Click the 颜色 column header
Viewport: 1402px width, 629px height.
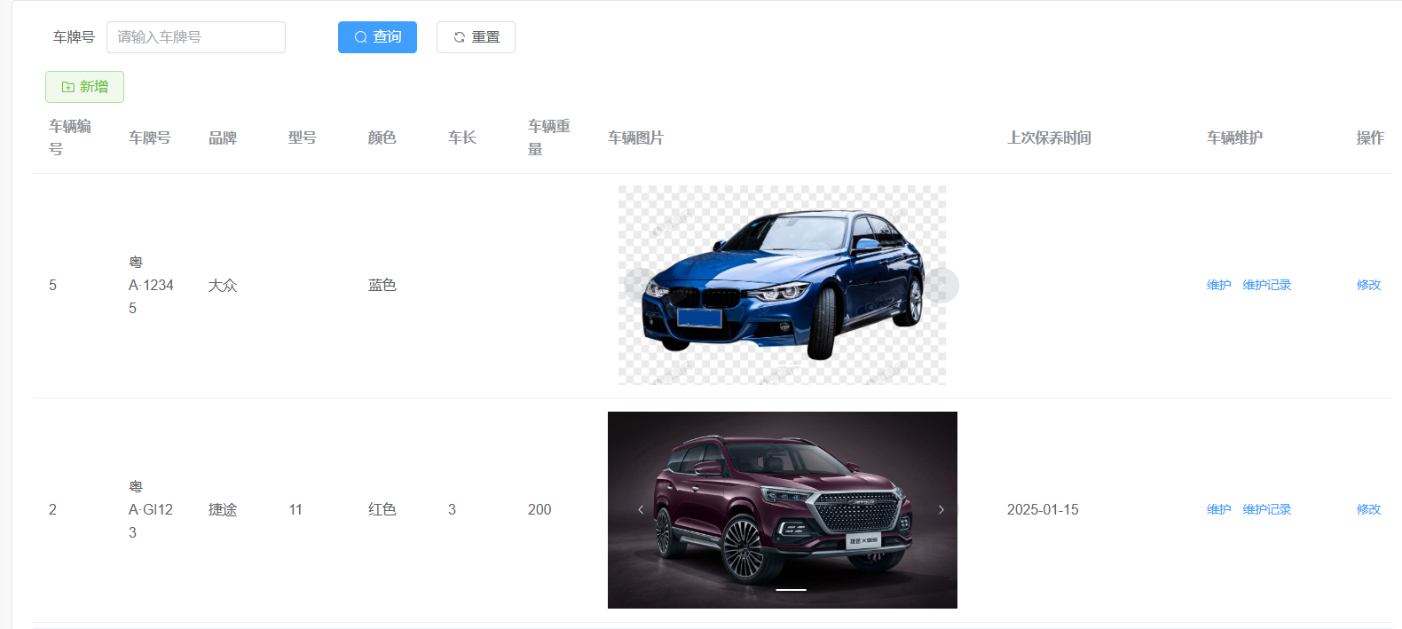(382, 138)
